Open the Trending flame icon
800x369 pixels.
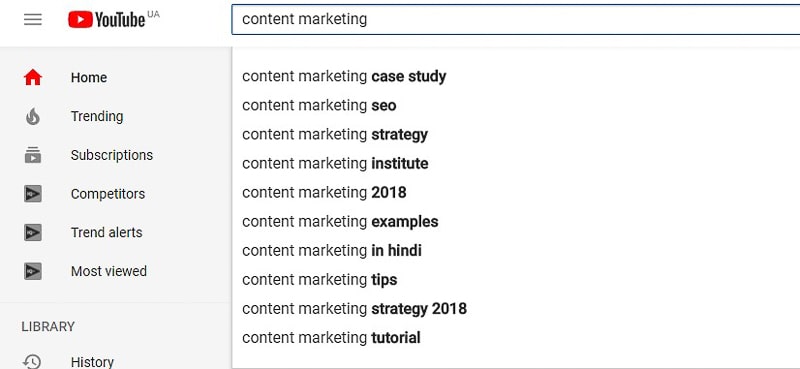tap(33, 116)
